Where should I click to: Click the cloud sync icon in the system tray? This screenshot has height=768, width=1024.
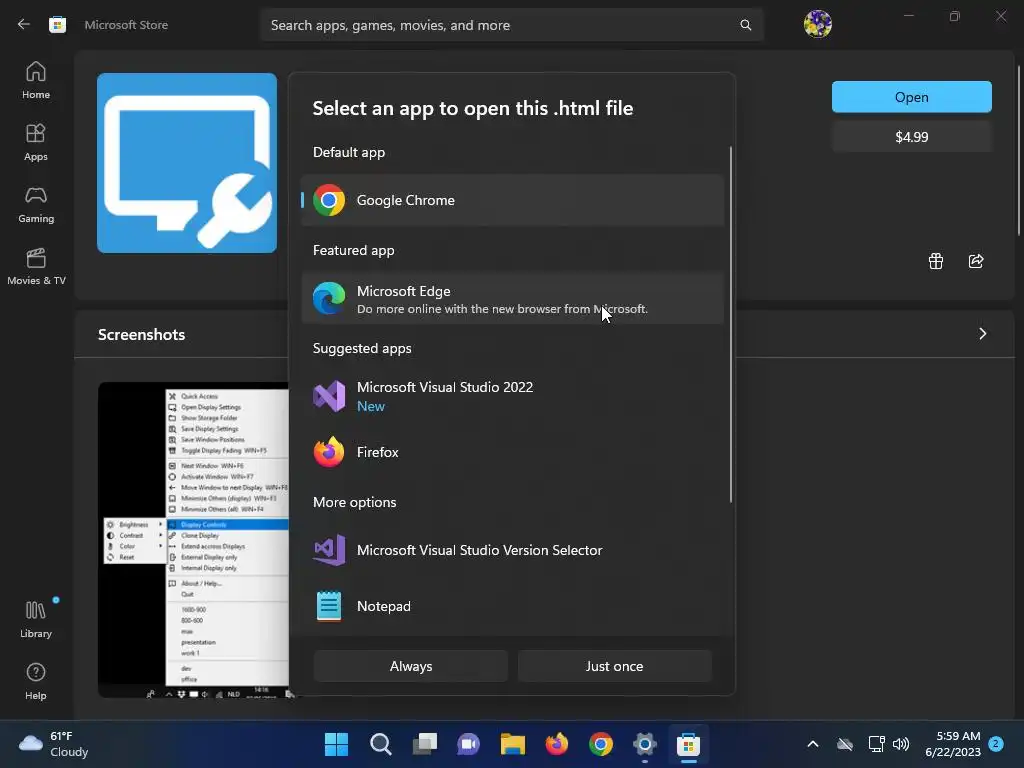click(x=844, y=744)
